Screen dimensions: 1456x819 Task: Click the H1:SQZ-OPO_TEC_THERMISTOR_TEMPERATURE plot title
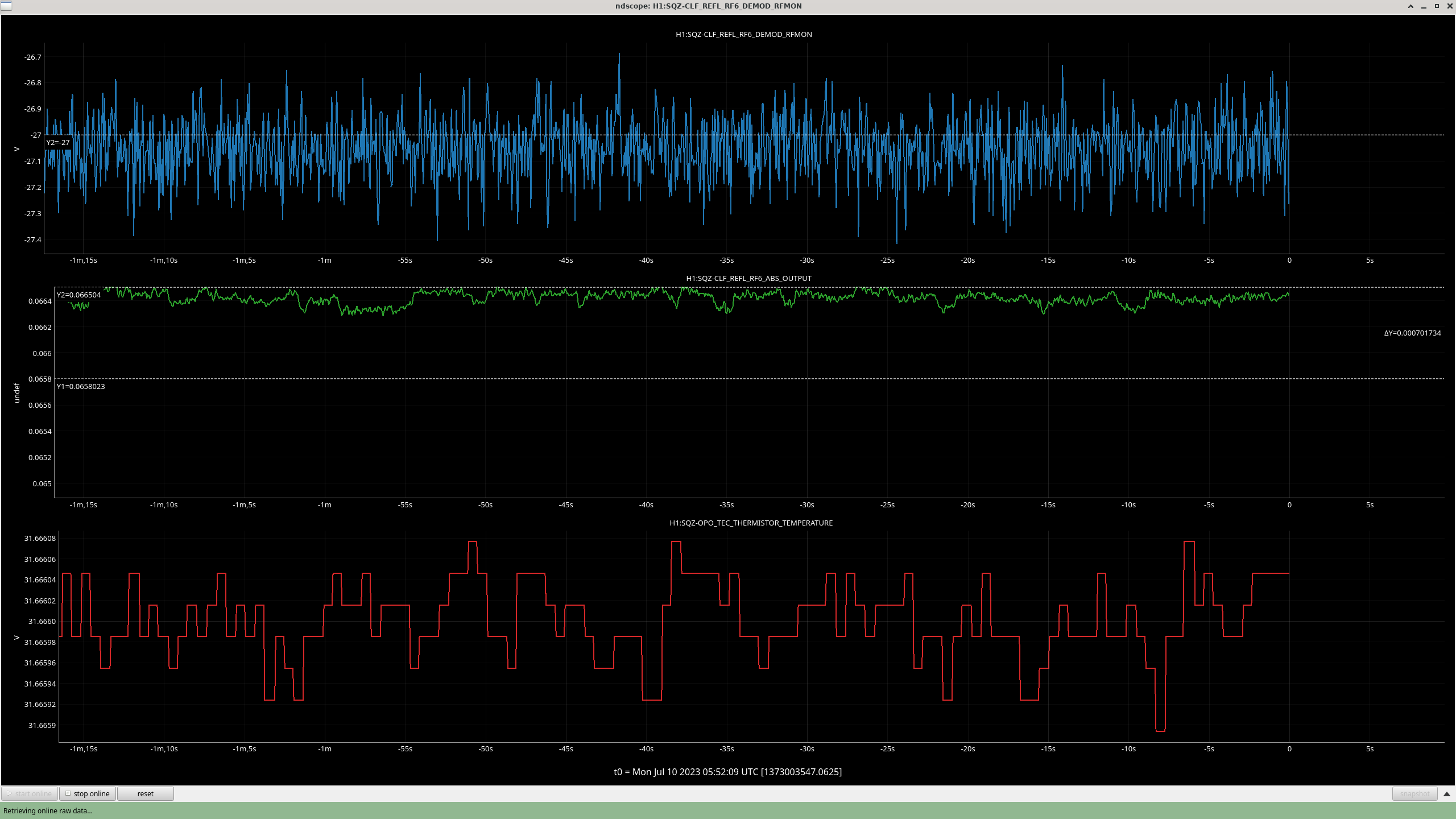[751, 523]
